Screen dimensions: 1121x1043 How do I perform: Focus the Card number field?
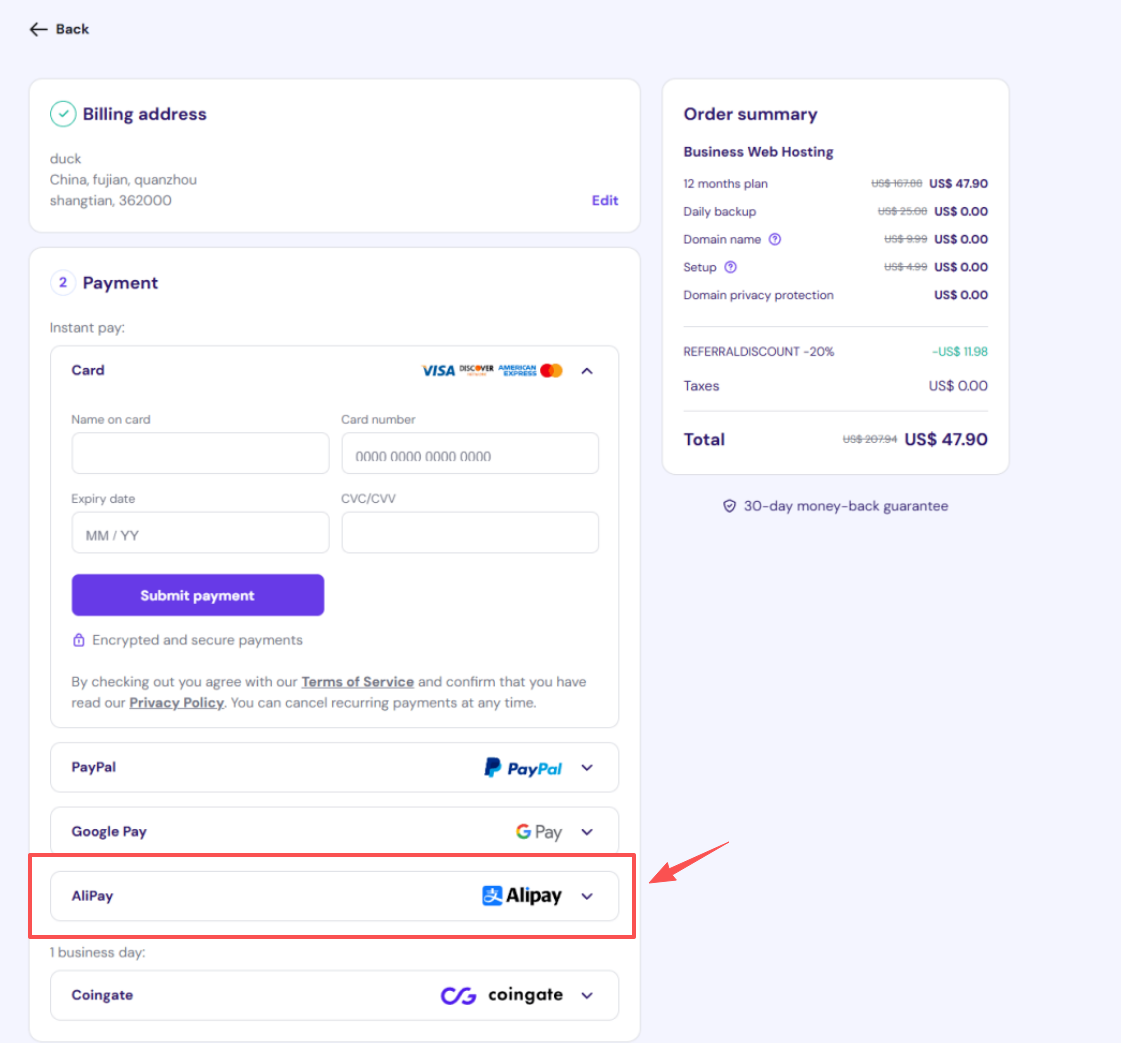click(x=470, y=453)
